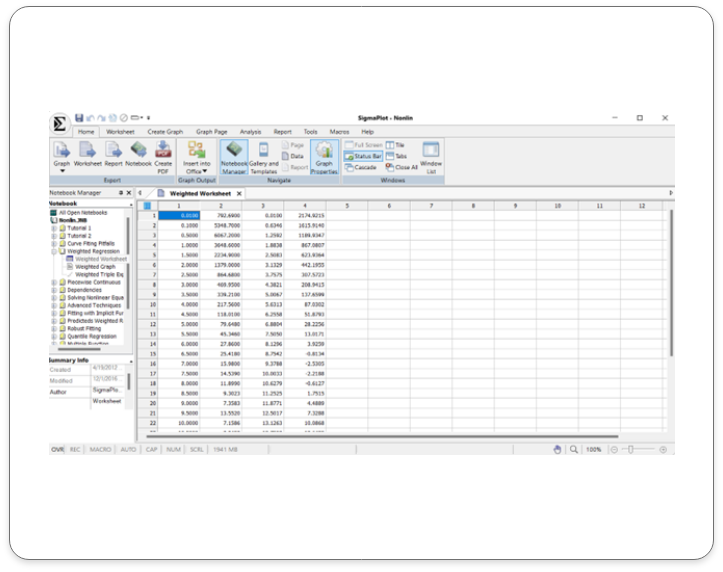Collapse the Weighted Regression tree node
This screenshot has height=572, width=723.
tap(54, 252)
